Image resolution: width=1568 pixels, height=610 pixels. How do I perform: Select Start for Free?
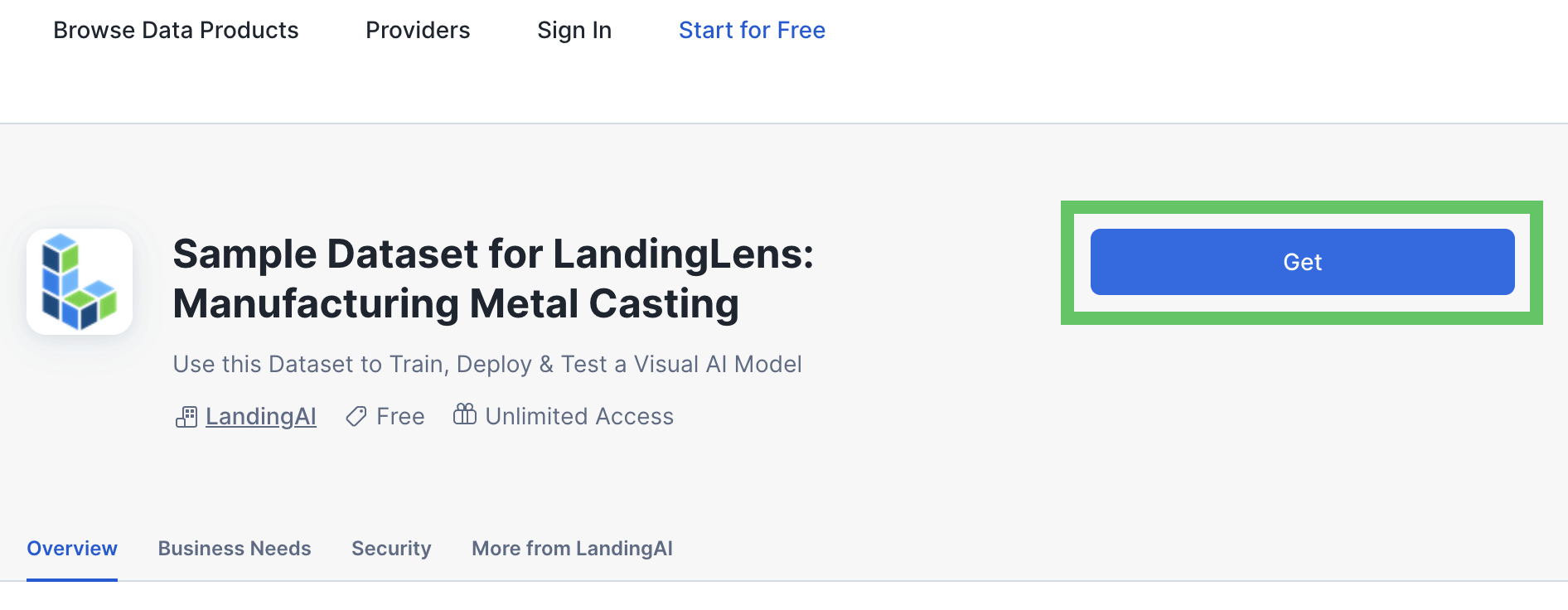pos(752,30)
